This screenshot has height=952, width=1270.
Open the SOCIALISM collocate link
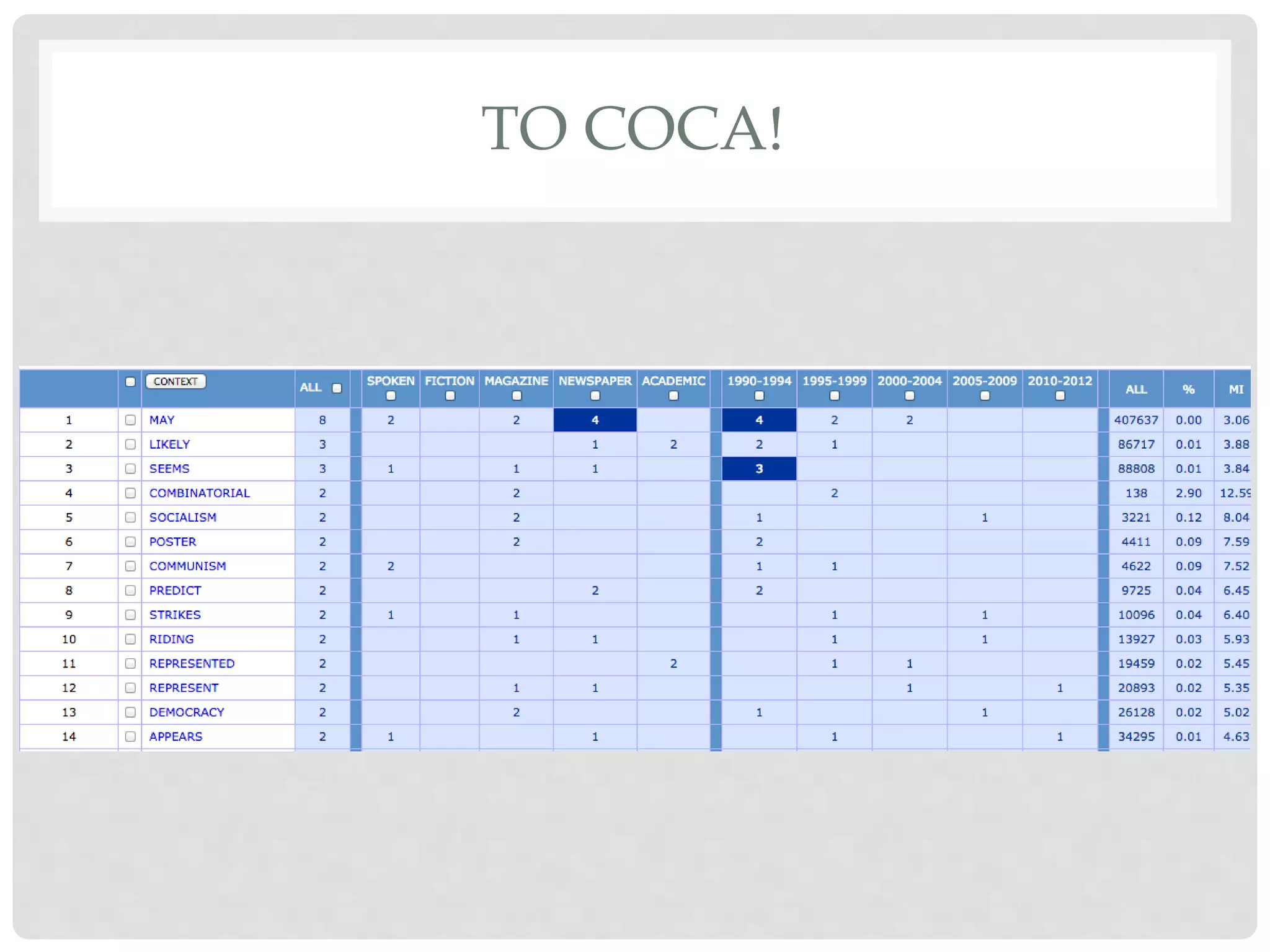tap(183, 518)
